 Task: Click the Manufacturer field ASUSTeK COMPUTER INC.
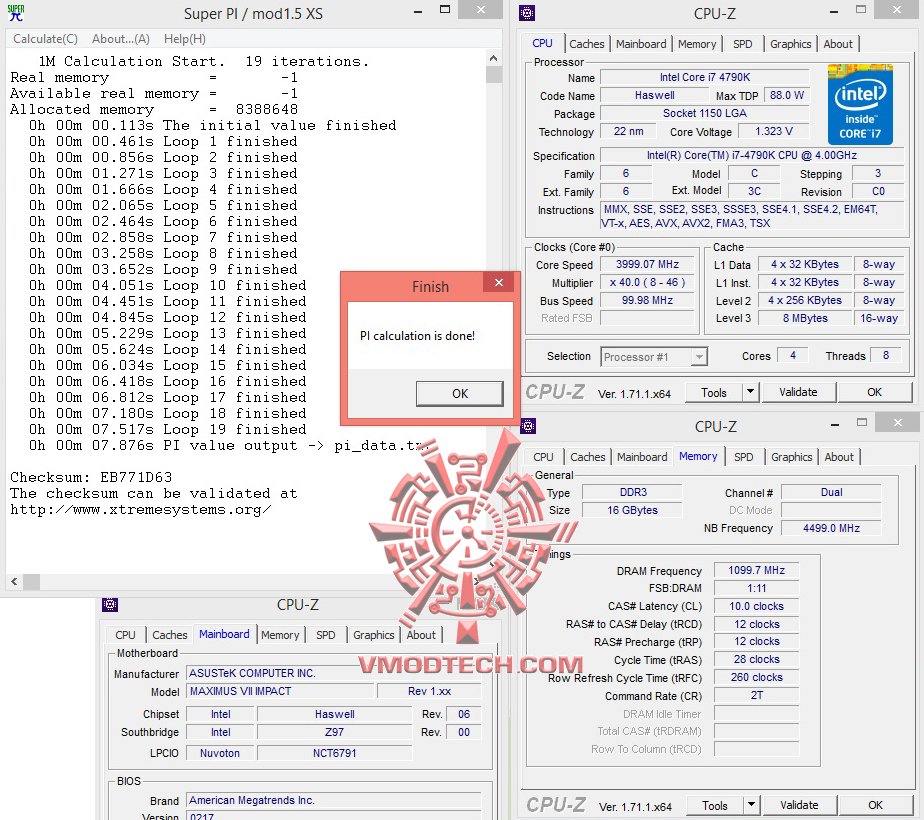[x=334, y=673]
